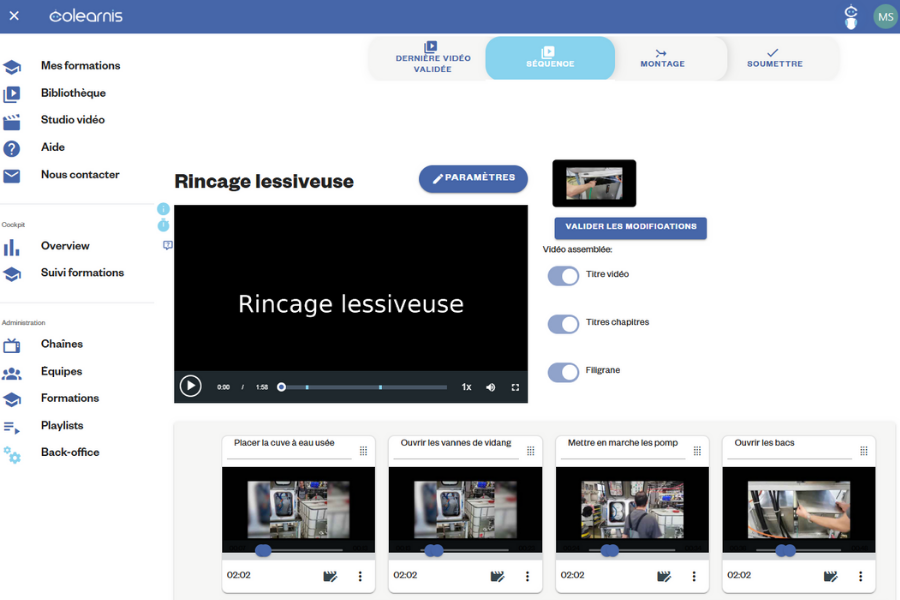Switch to Séquence tab
This screenshot has height=600, width=900.
click(x=550, y=58)
